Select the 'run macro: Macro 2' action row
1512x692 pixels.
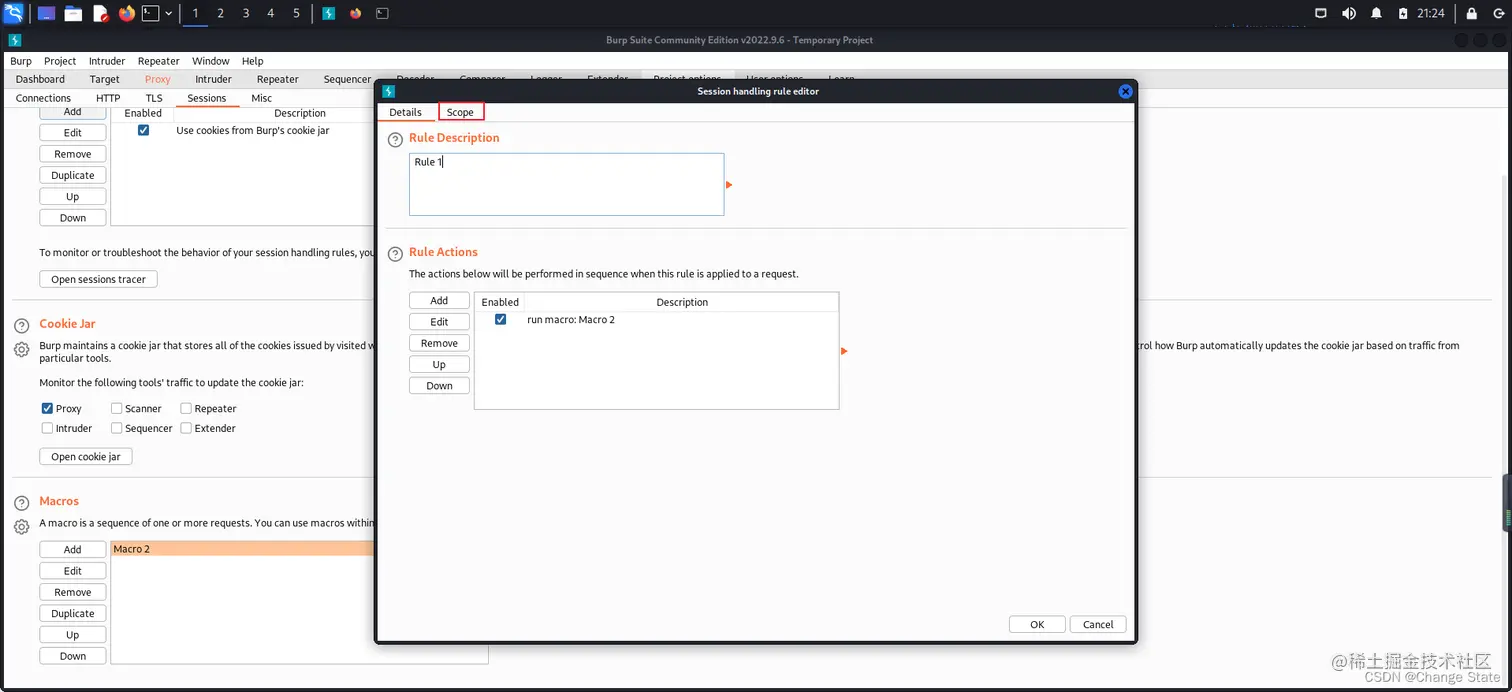pyautogui.click(x=656, y=319)
